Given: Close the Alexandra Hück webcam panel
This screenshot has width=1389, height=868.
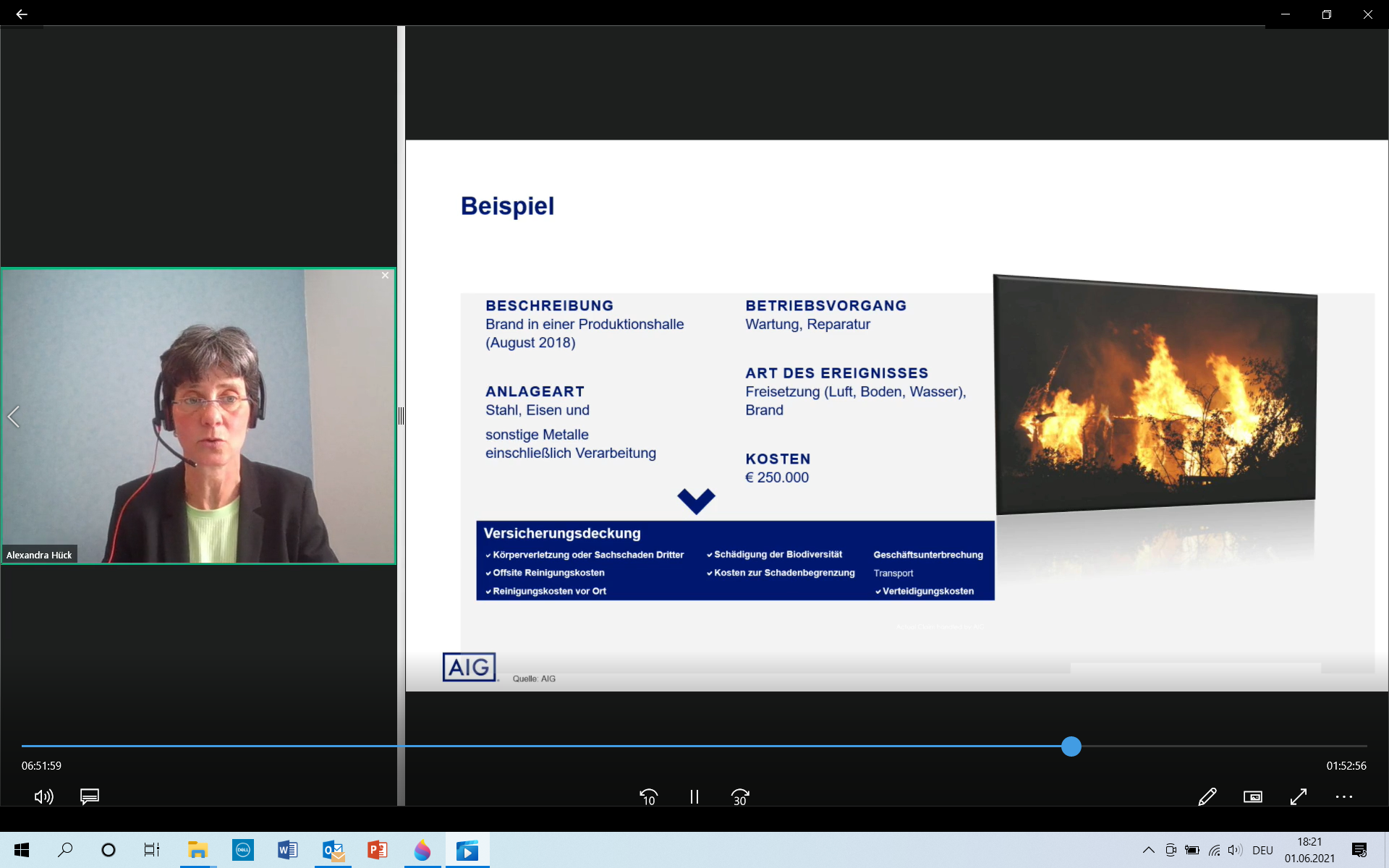Looking at the screenshot, I should click(385, 276).
